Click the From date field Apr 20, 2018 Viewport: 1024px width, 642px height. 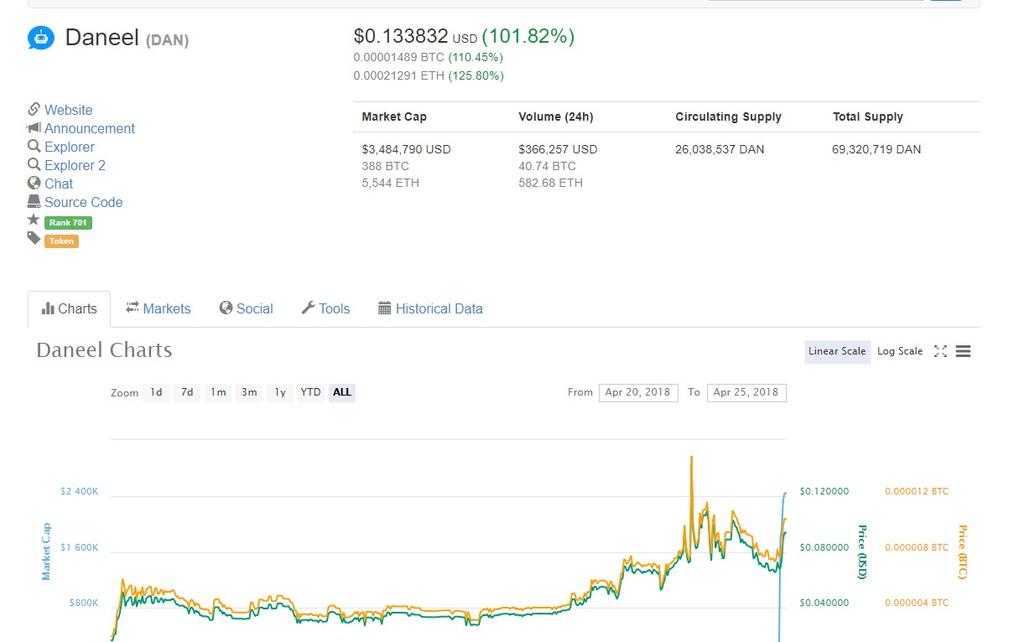(638, 393)
